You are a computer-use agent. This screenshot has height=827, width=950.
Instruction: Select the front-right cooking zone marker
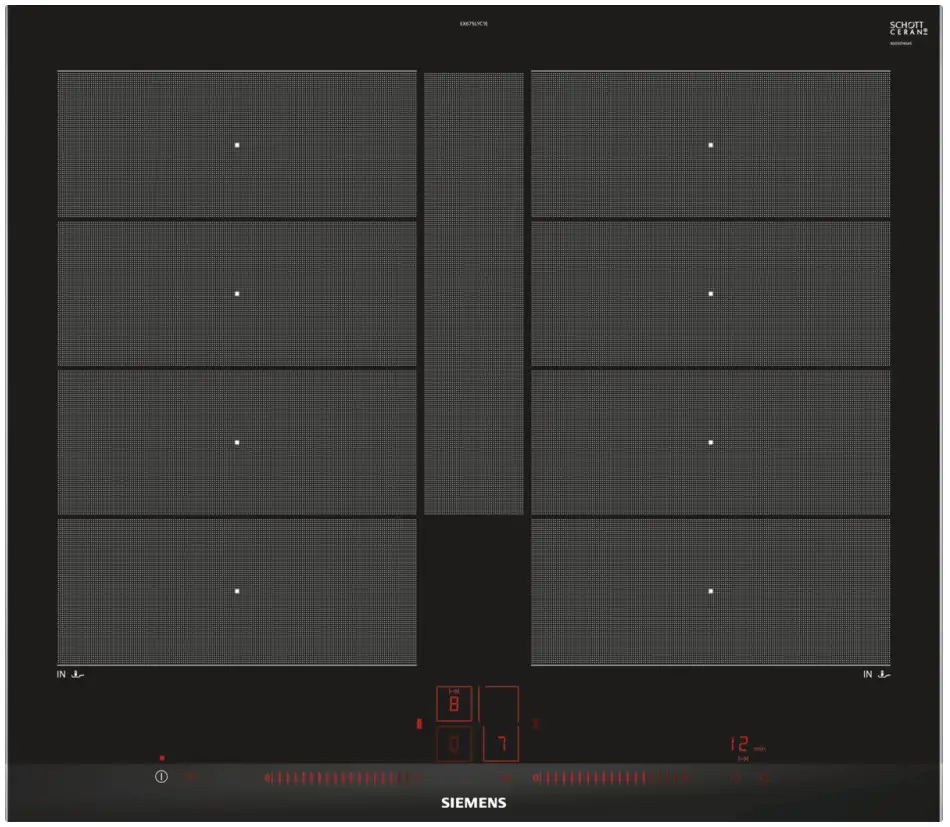(x=712, y=591)
